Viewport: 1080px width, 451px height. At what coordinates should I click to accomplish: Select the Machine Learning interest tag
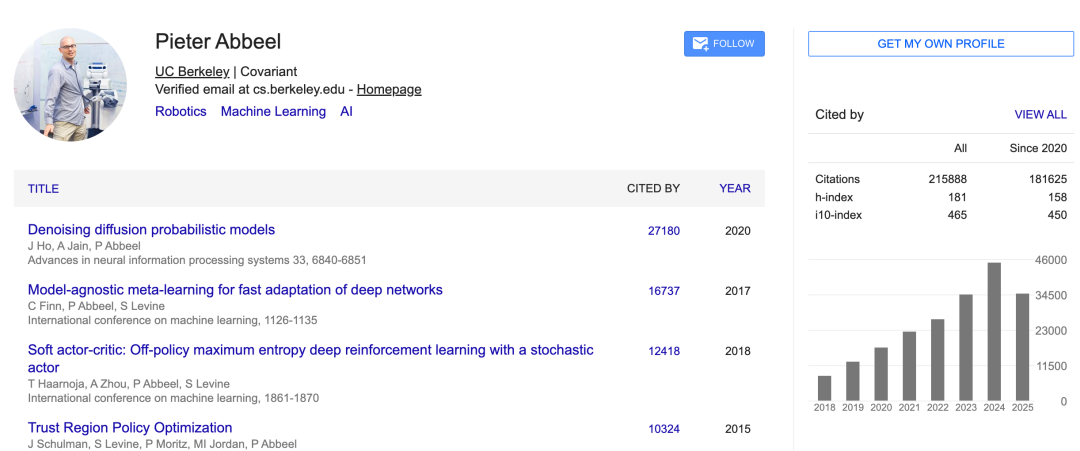pyautogui.click(x=273, y=112)
